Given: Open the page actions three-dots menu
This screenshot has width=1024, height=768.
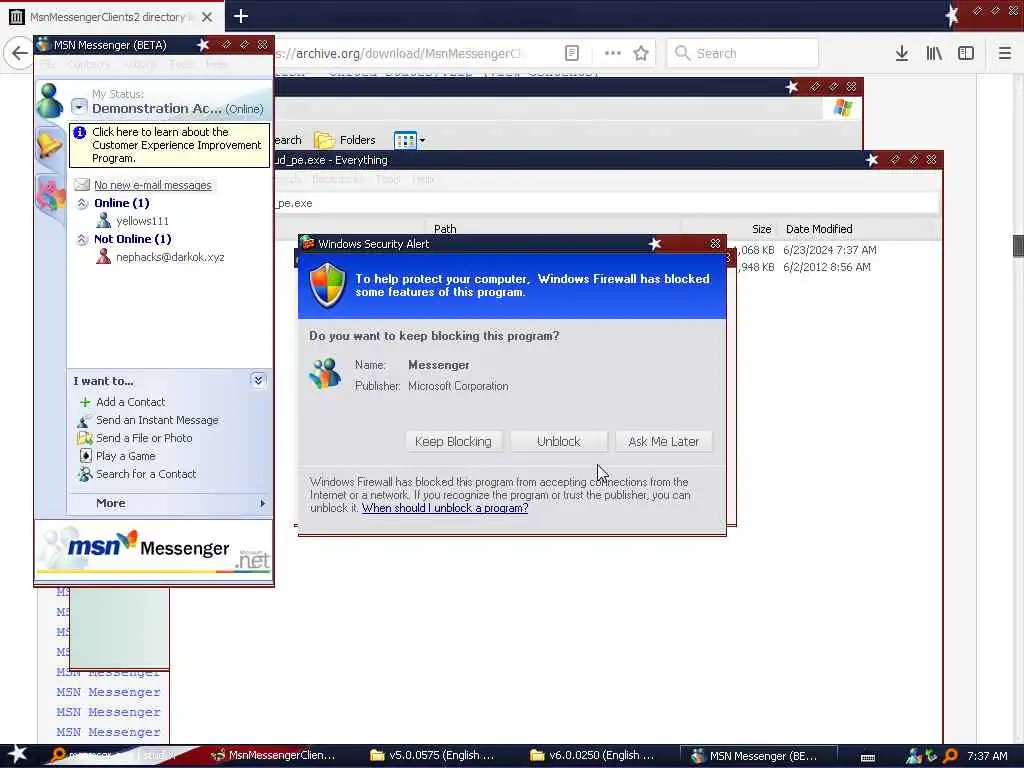Looking at the screenshot, I should (613, 53).
